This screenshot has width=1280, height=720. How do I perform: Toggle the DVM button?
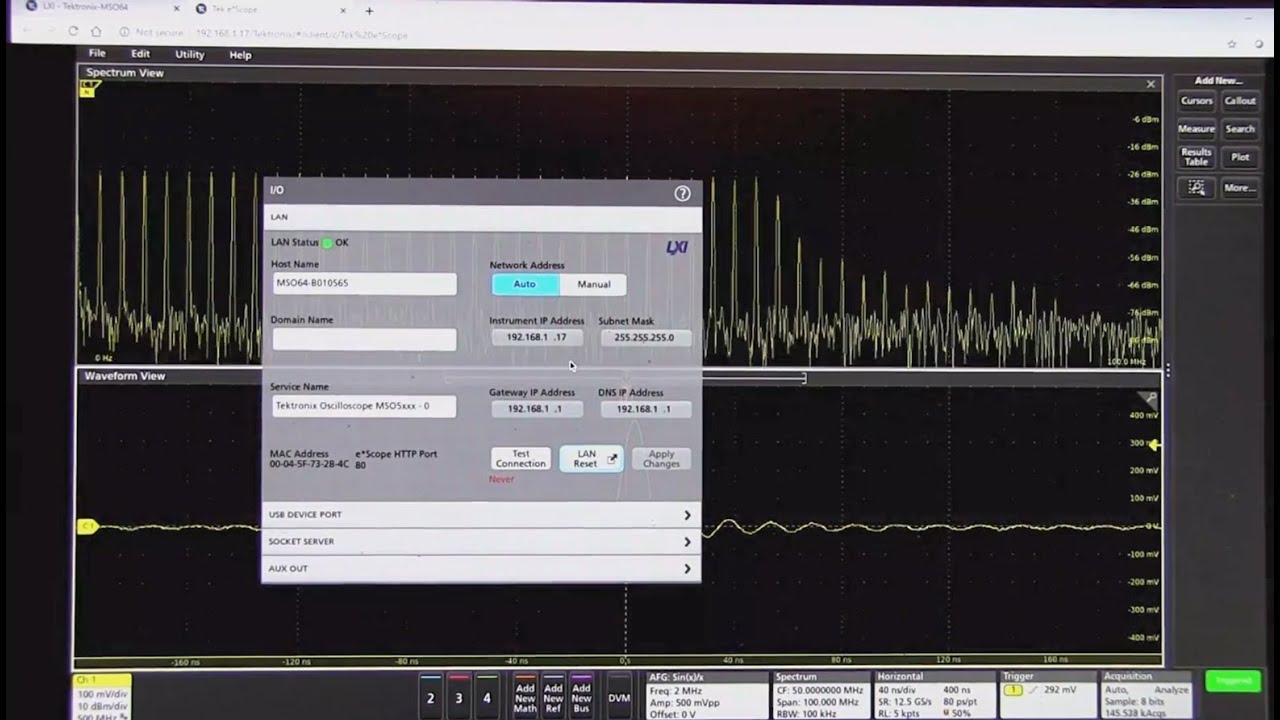619,697
